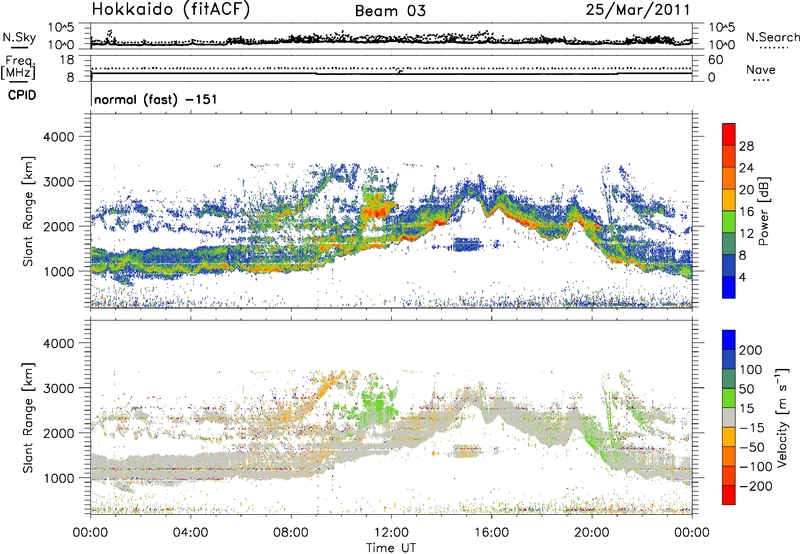Select the date '25/Mar/2011'
This screenshot has width=800, height=554.
tap(638, 10)
